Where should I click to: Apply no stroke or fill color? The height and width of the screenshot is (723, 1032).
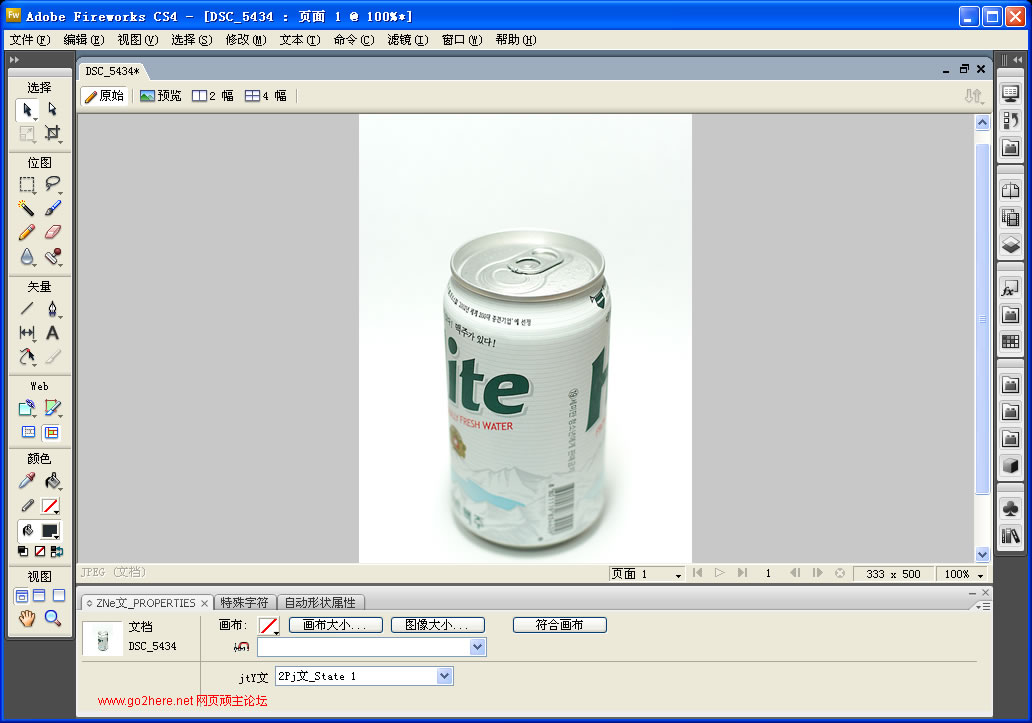point(40,551)
